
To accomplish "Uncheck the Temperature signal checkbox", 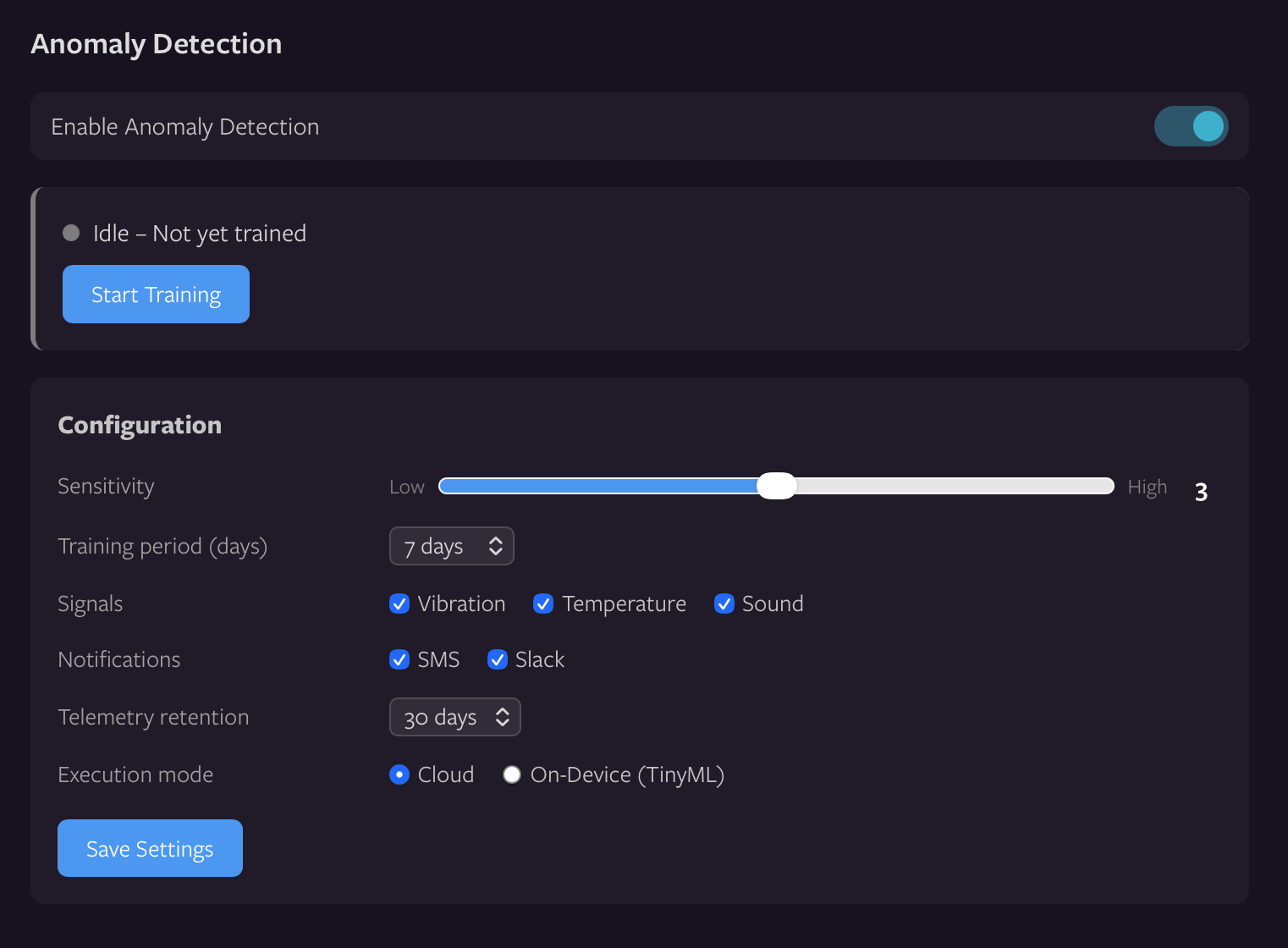I will coord(543,604).
